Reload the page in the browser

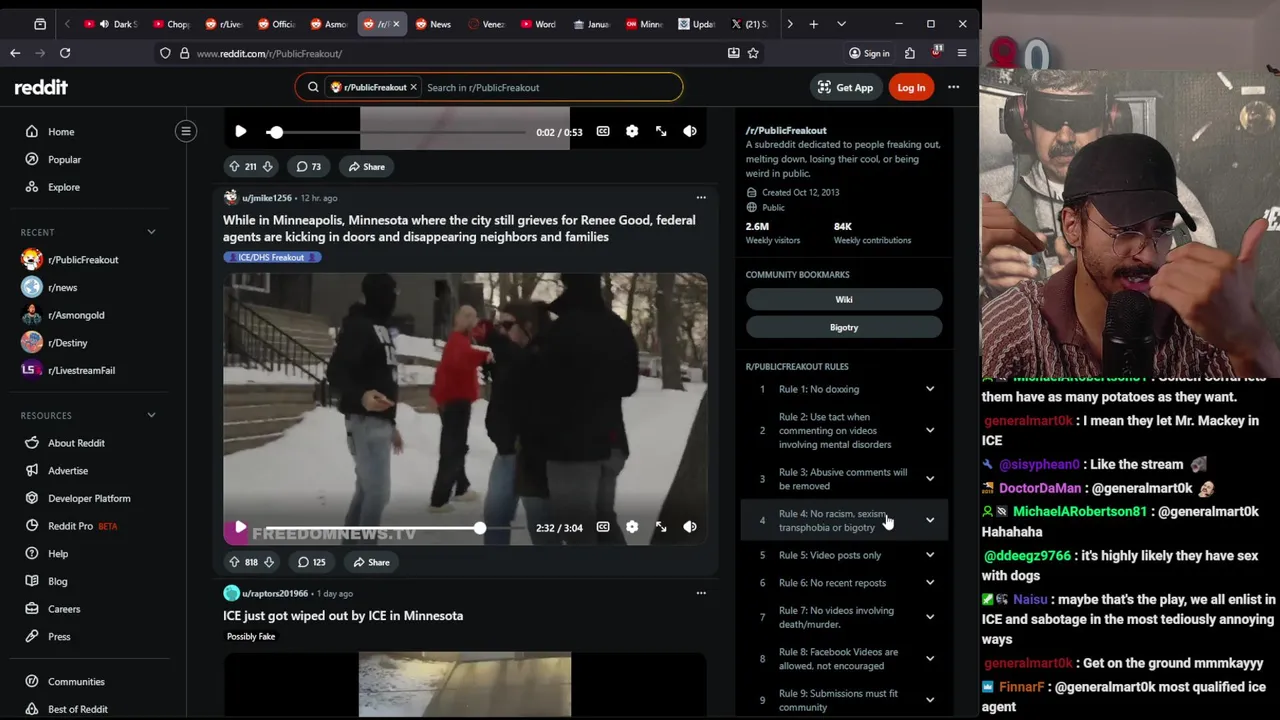click(x=65, y=53)
